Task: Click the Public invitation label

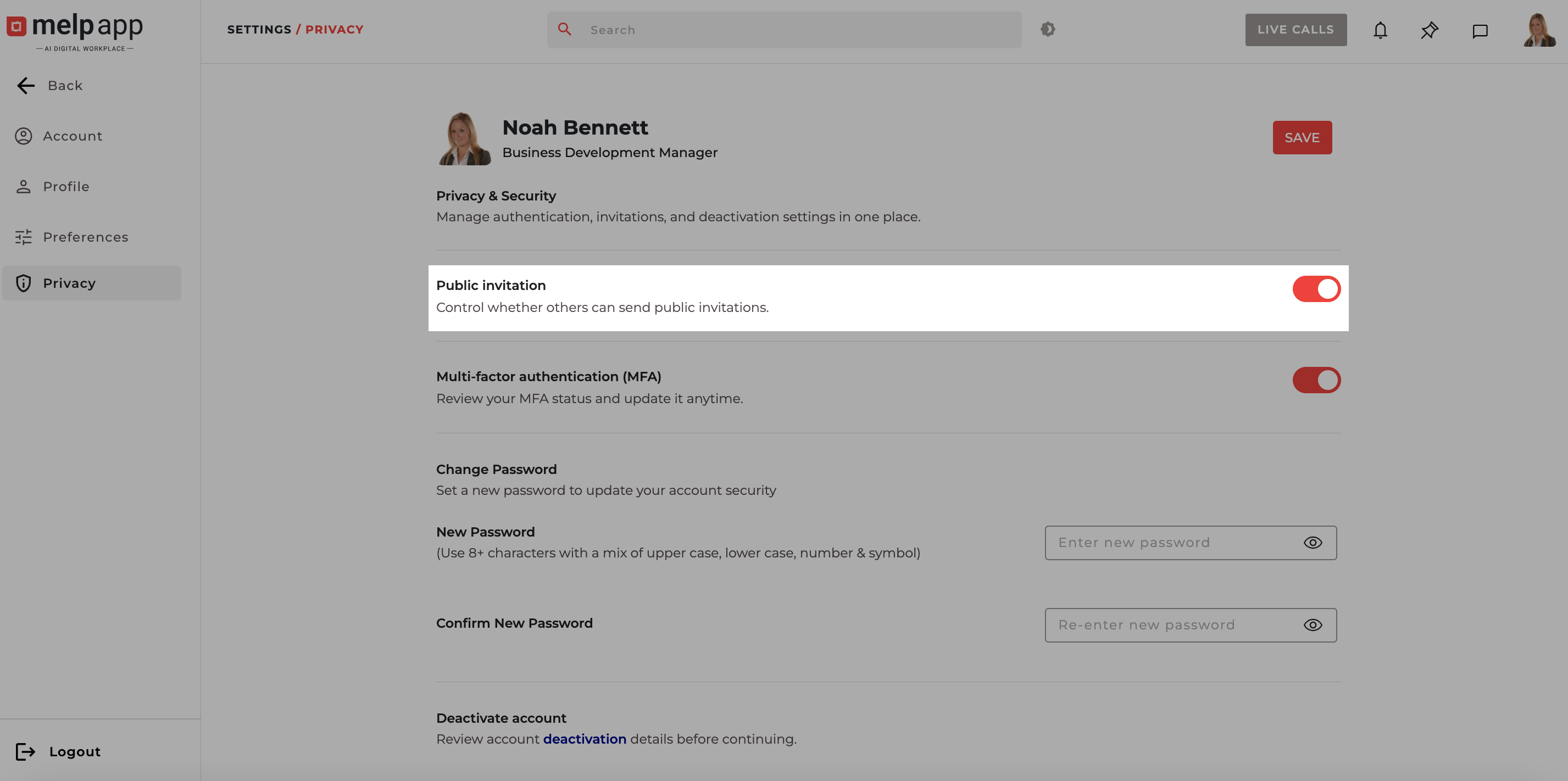Action: coord(491,286)
